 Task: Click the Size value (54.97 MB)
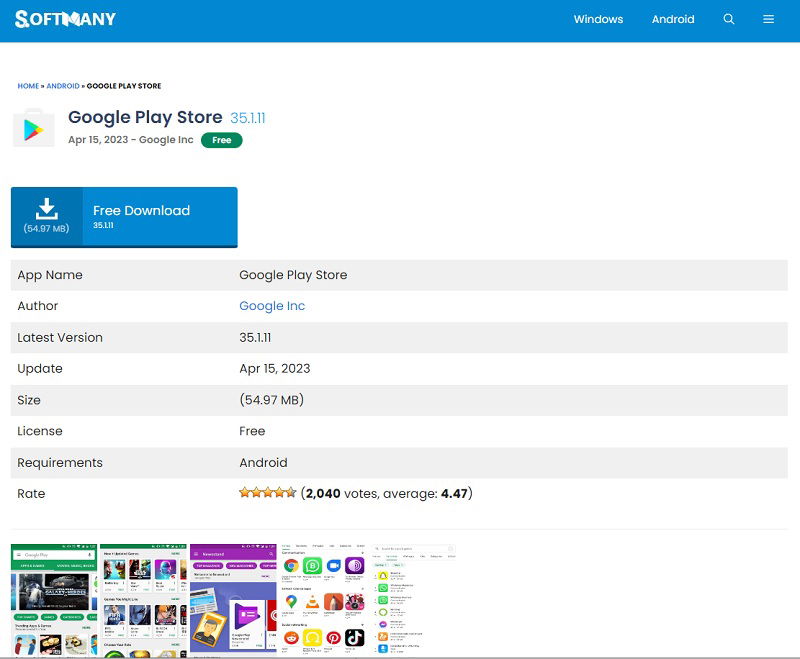[x=271, y=400]
